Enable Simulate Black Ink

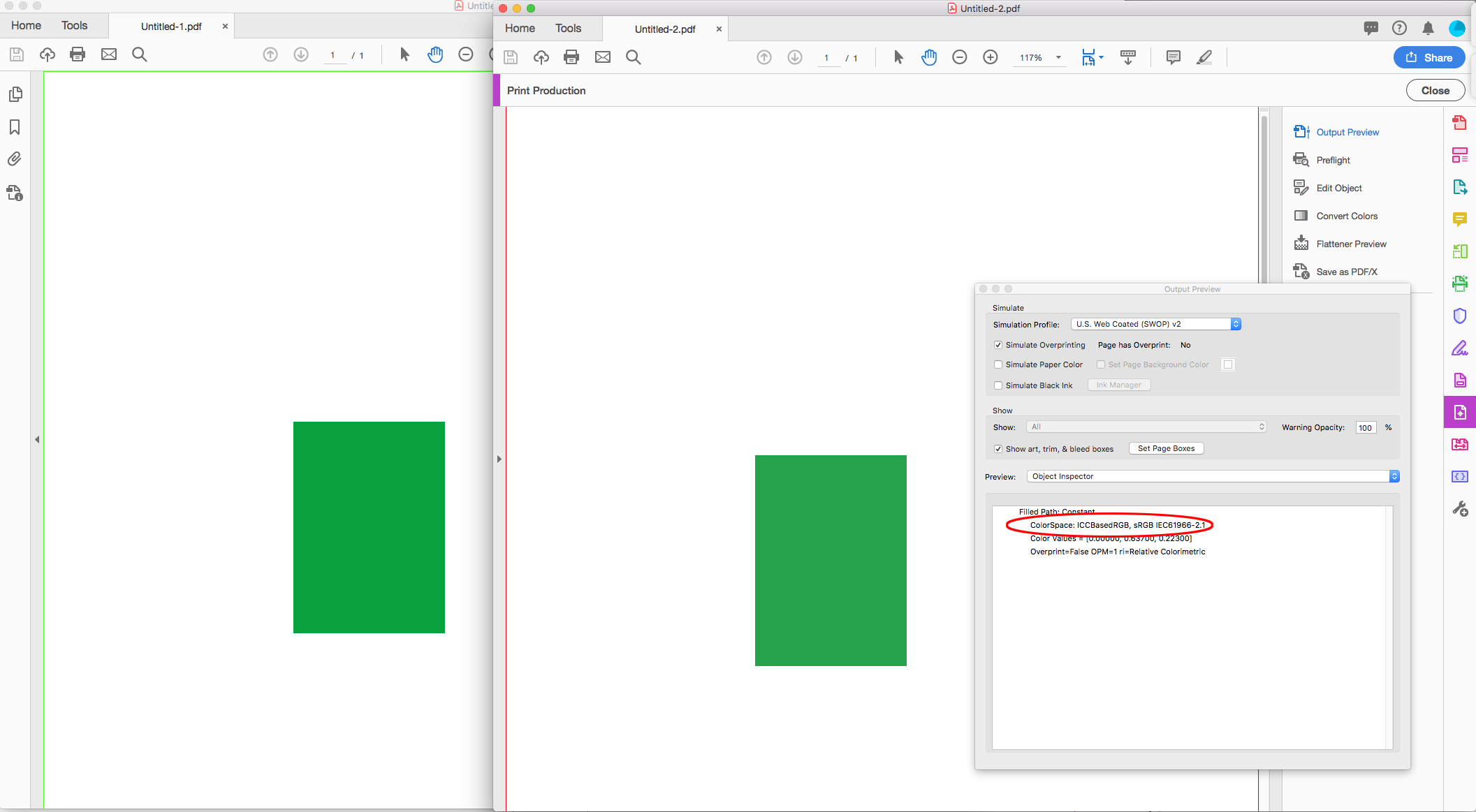(998, 385)
